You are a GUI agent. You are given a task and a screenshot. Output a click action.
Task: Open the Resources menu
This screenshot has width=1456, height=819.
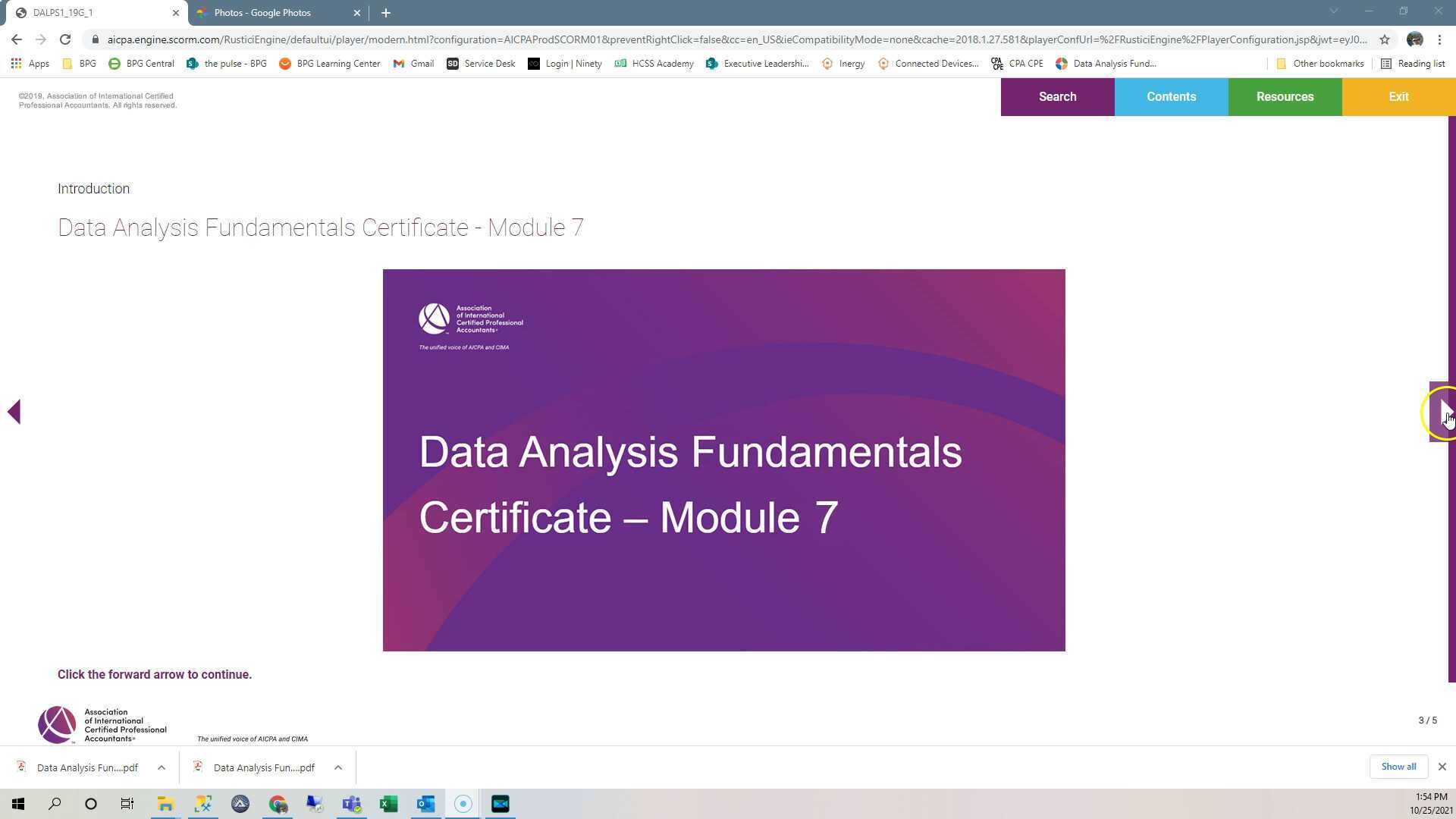1285,97
